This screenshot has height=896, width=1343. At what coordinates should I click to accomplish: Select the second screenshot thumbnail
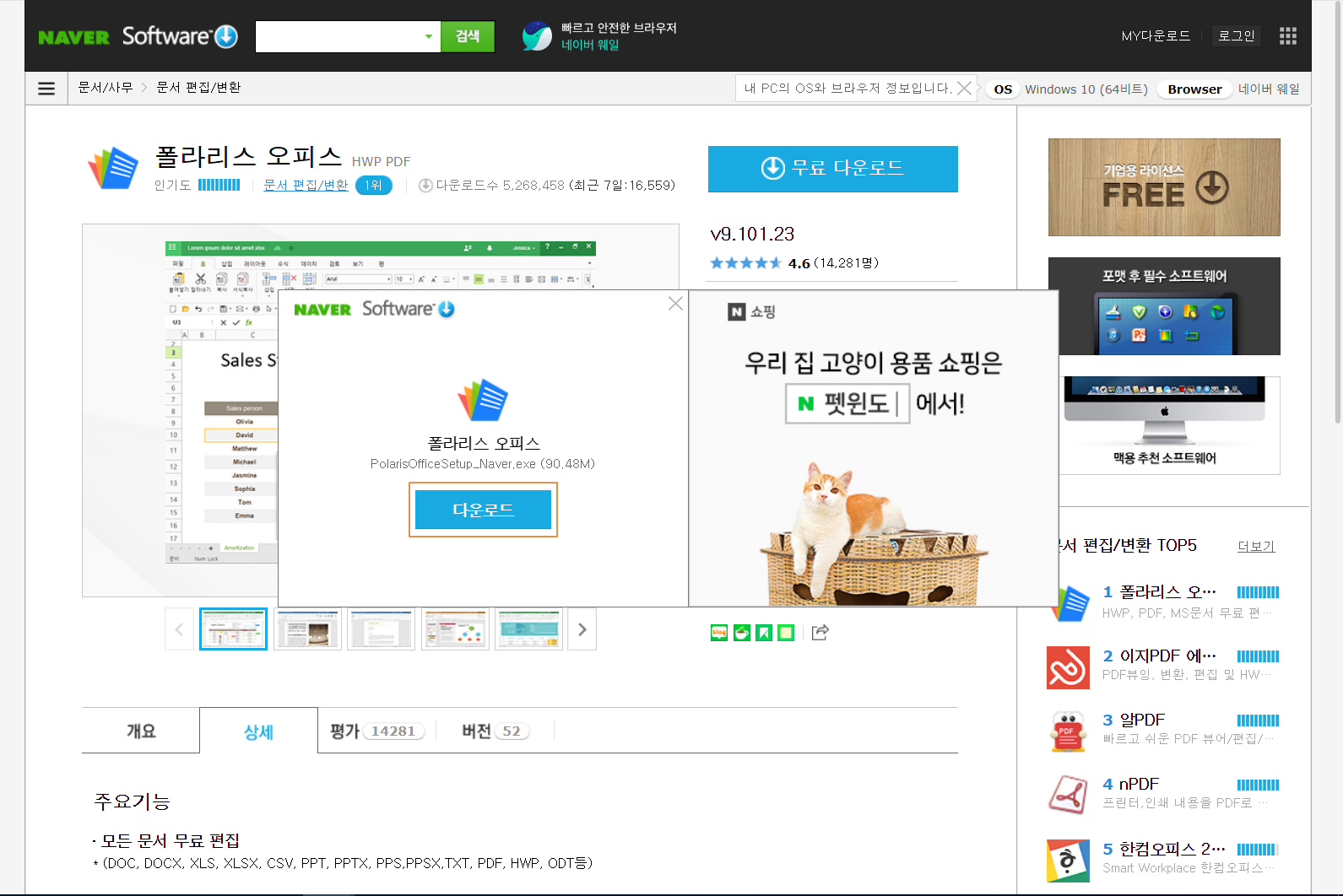[x=307, y=629]
